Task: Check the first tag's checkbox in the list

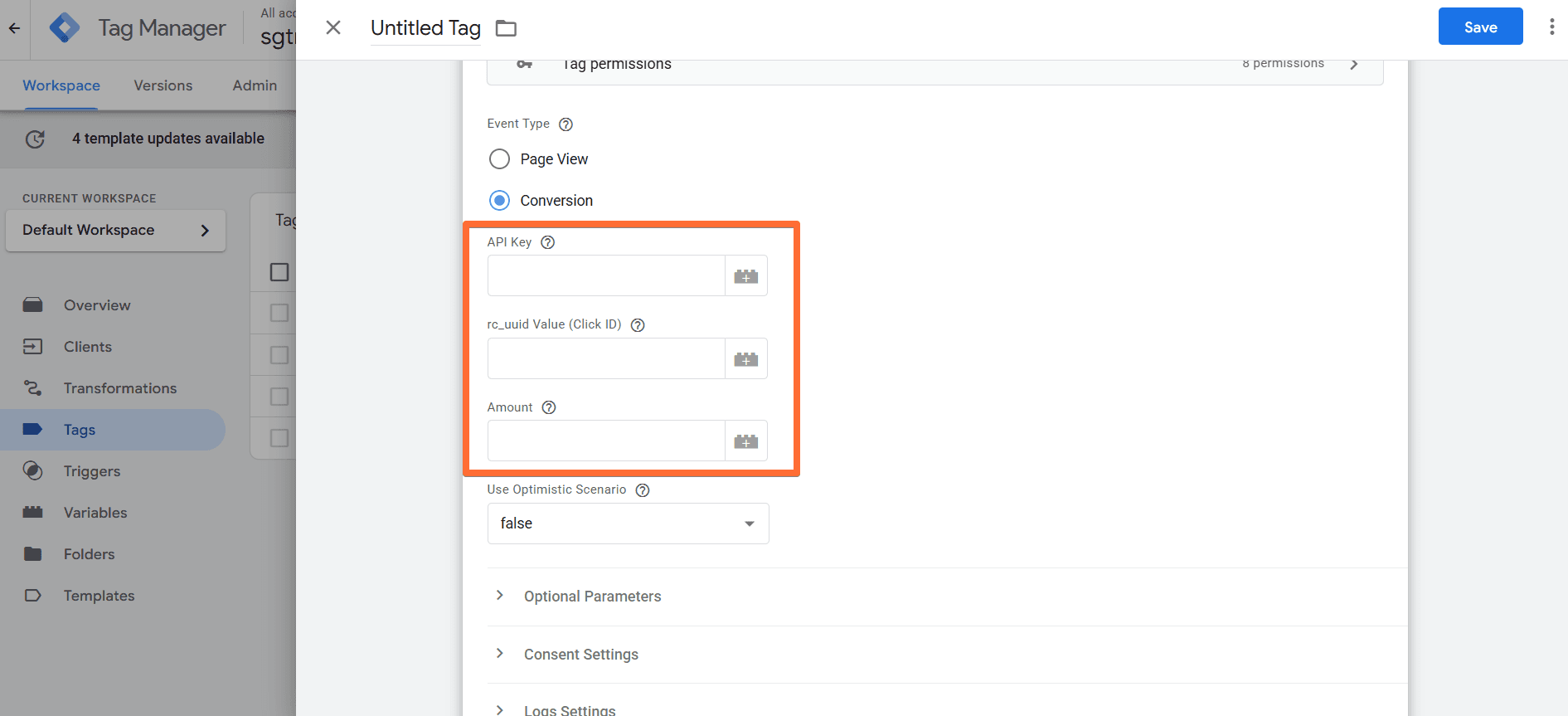Action: [x=279, y=313]
